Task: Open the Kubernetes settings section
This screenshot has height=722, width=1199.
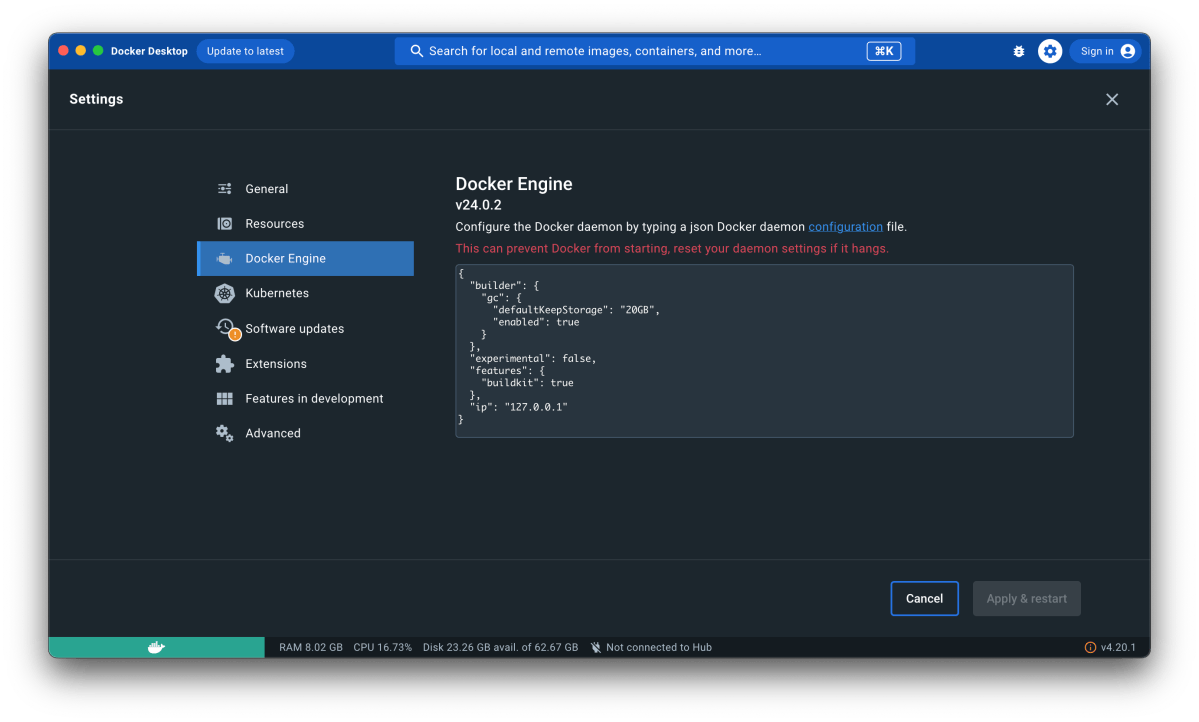Action: click(305, 293)
